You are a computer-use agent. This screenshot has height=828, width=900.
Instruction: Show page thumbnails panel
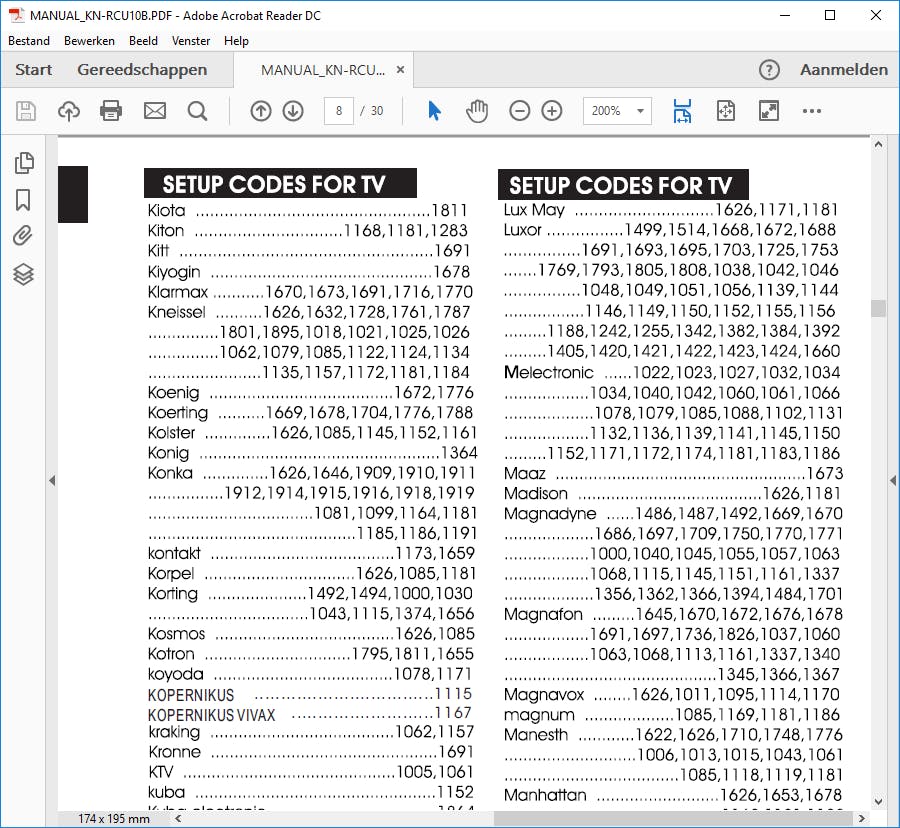click(x=24, y=163)
